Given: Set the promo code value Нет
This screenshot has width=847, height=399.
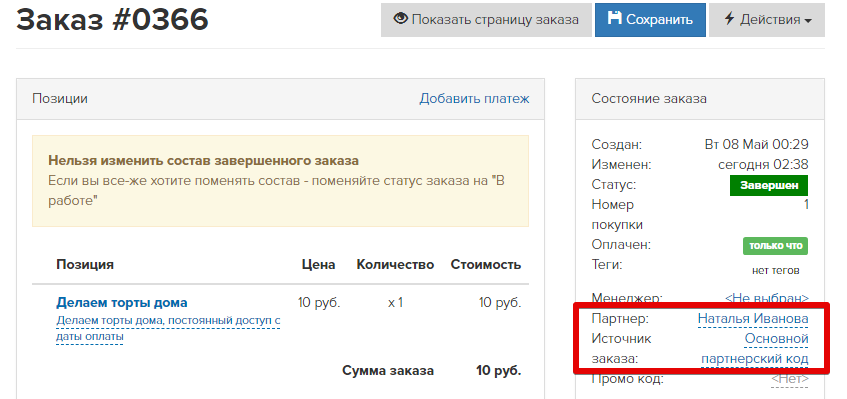Looking at the screenshot, I should (790, 379).
